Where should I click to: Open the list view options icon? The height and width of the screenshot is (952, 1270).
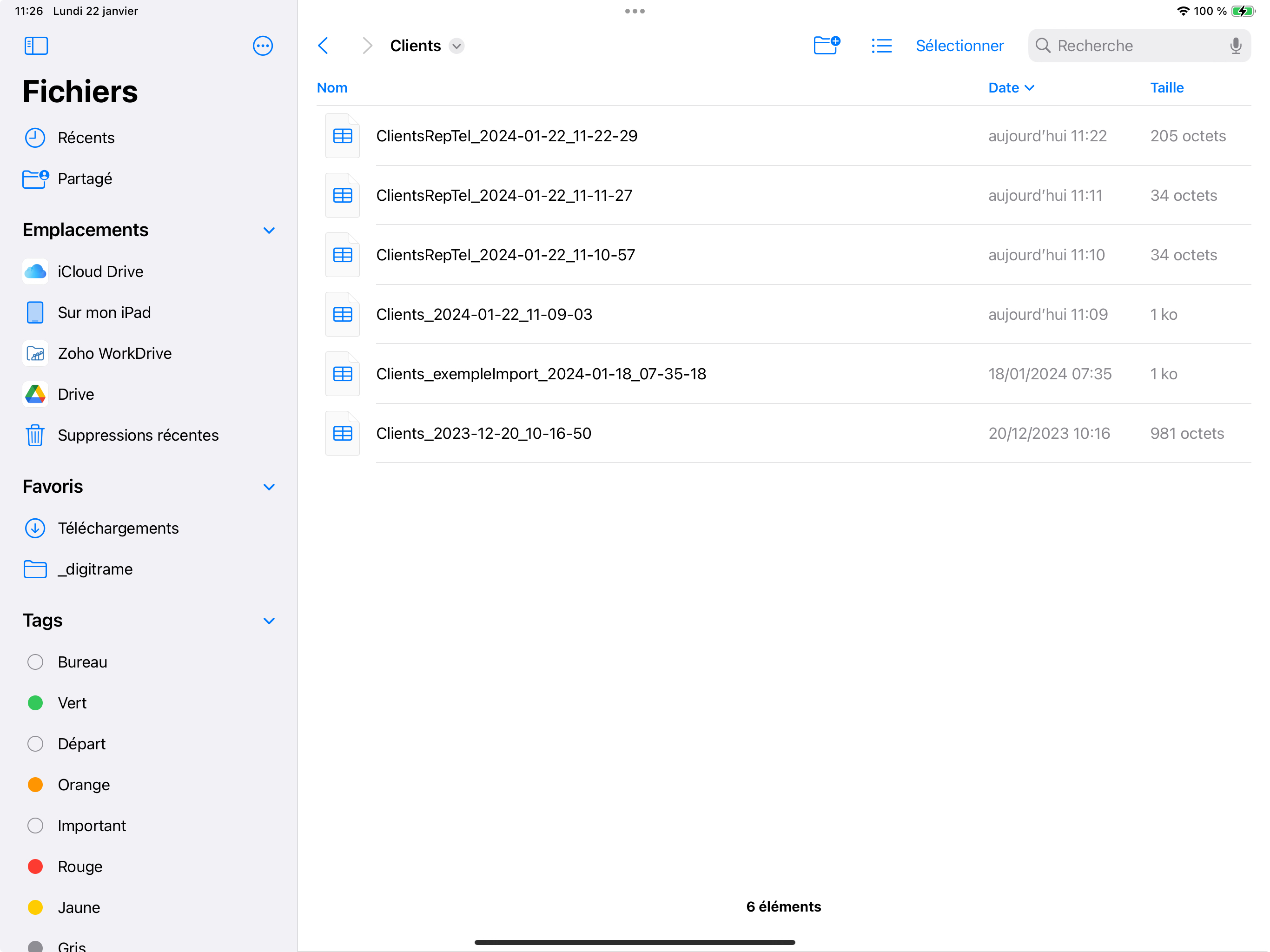click(x=881, y=46)
